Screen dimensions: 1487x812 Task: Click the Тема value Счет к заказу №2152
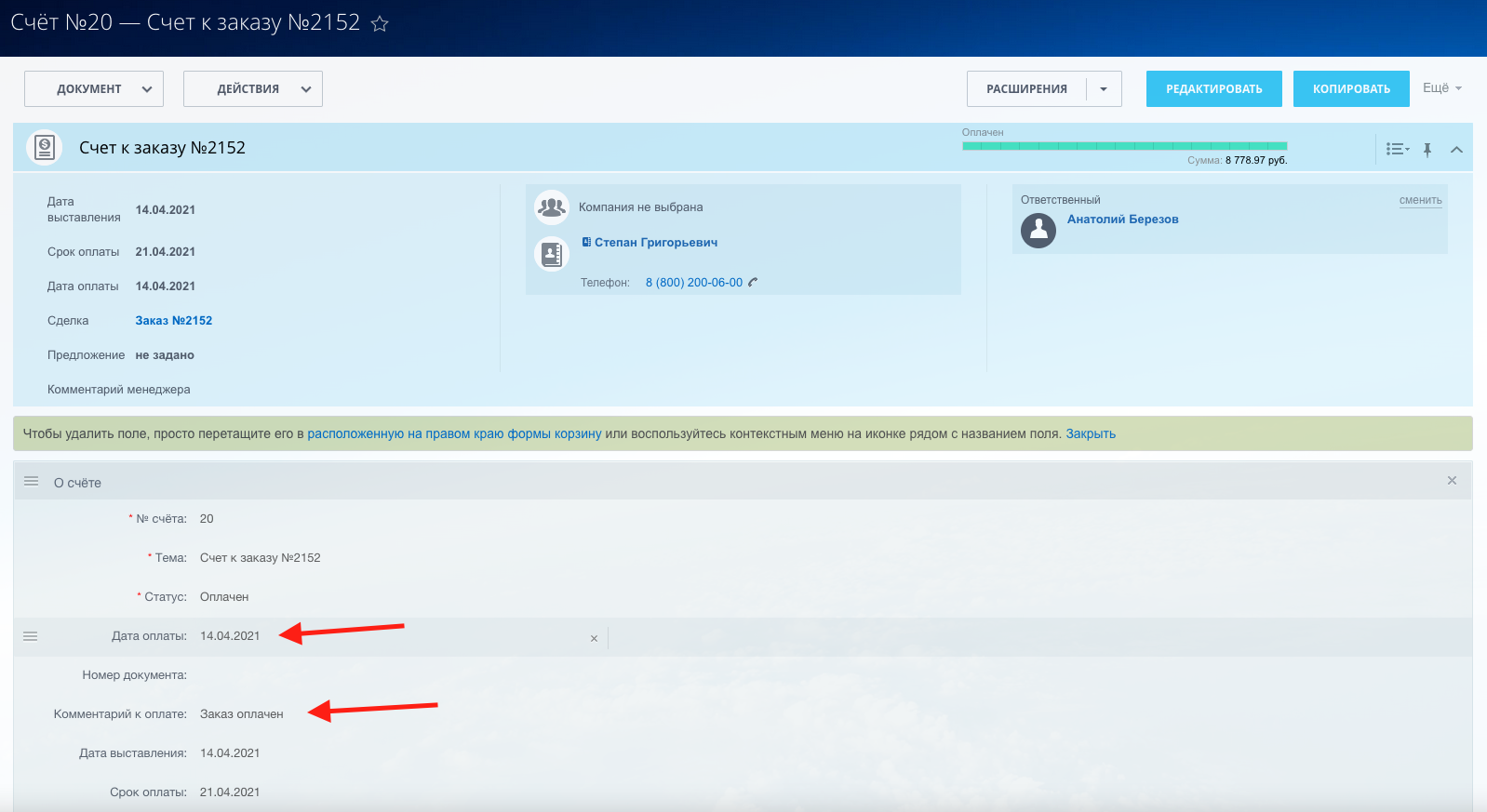[260, 558]
